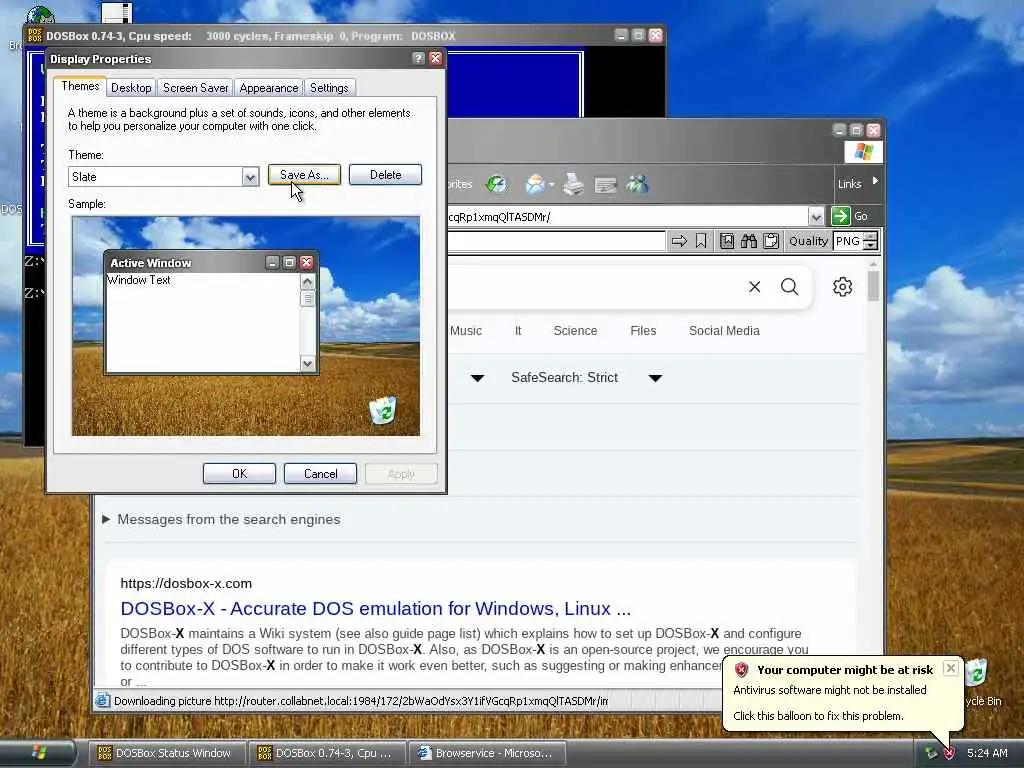Screen dimensions: 1024x768
Task: Select the Social Media search category
Action: (724, 331)
